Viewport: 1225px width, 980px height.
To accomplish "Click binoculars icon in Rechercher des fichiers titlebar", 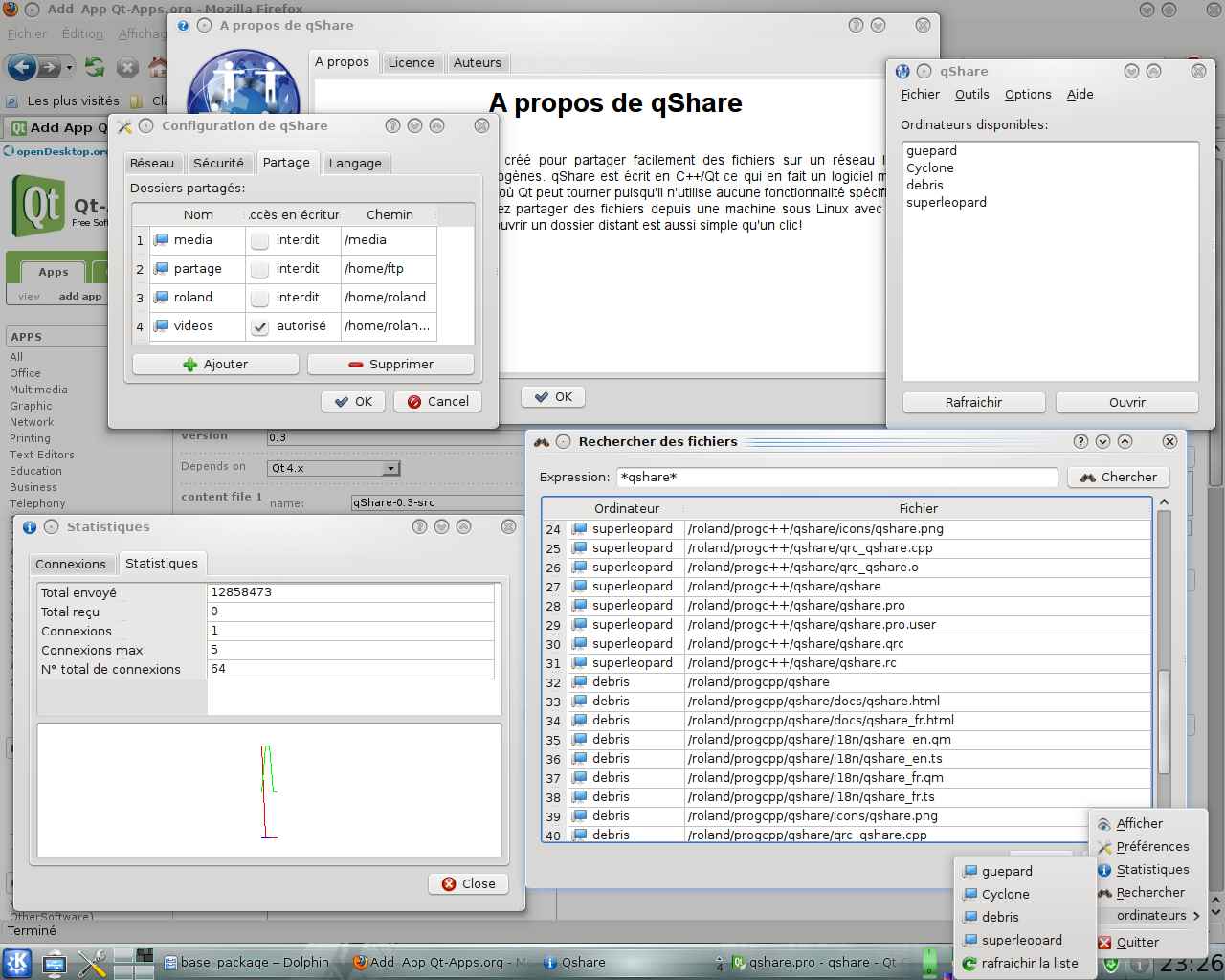I will (x=542, y=441).
